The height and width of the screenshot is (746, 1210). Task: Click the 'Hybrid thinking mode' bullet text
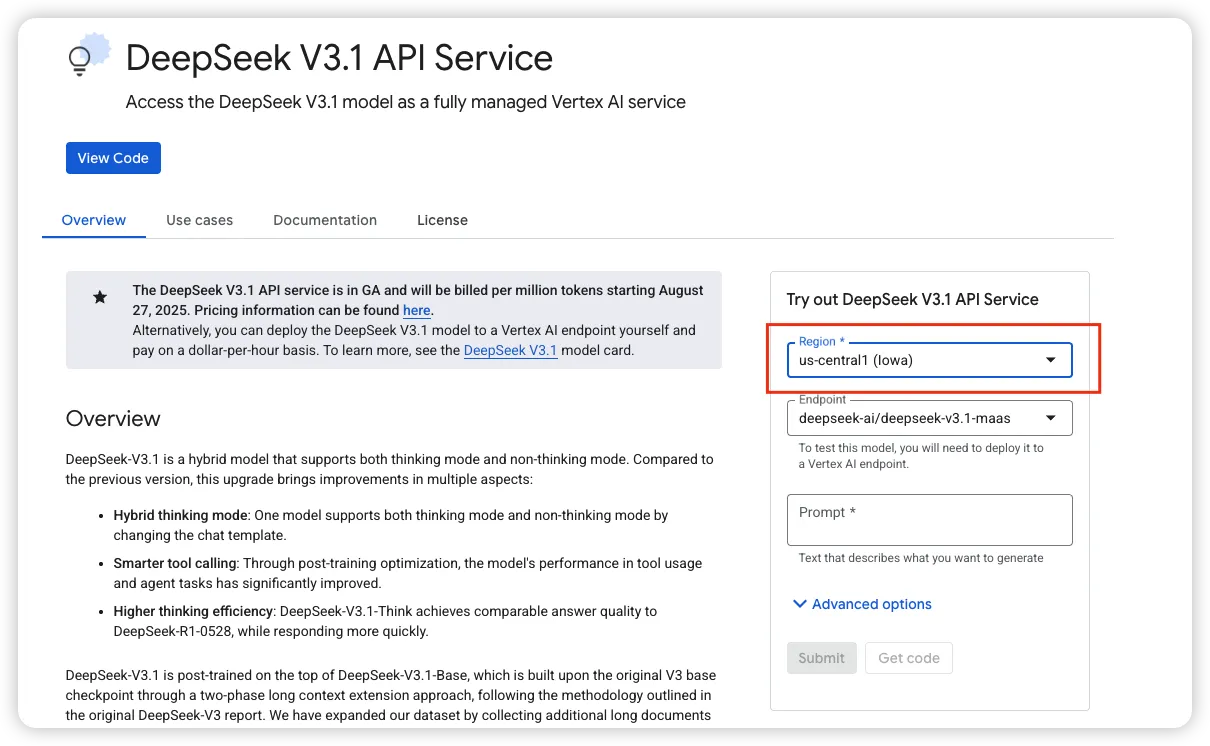[x=180, y=515]
